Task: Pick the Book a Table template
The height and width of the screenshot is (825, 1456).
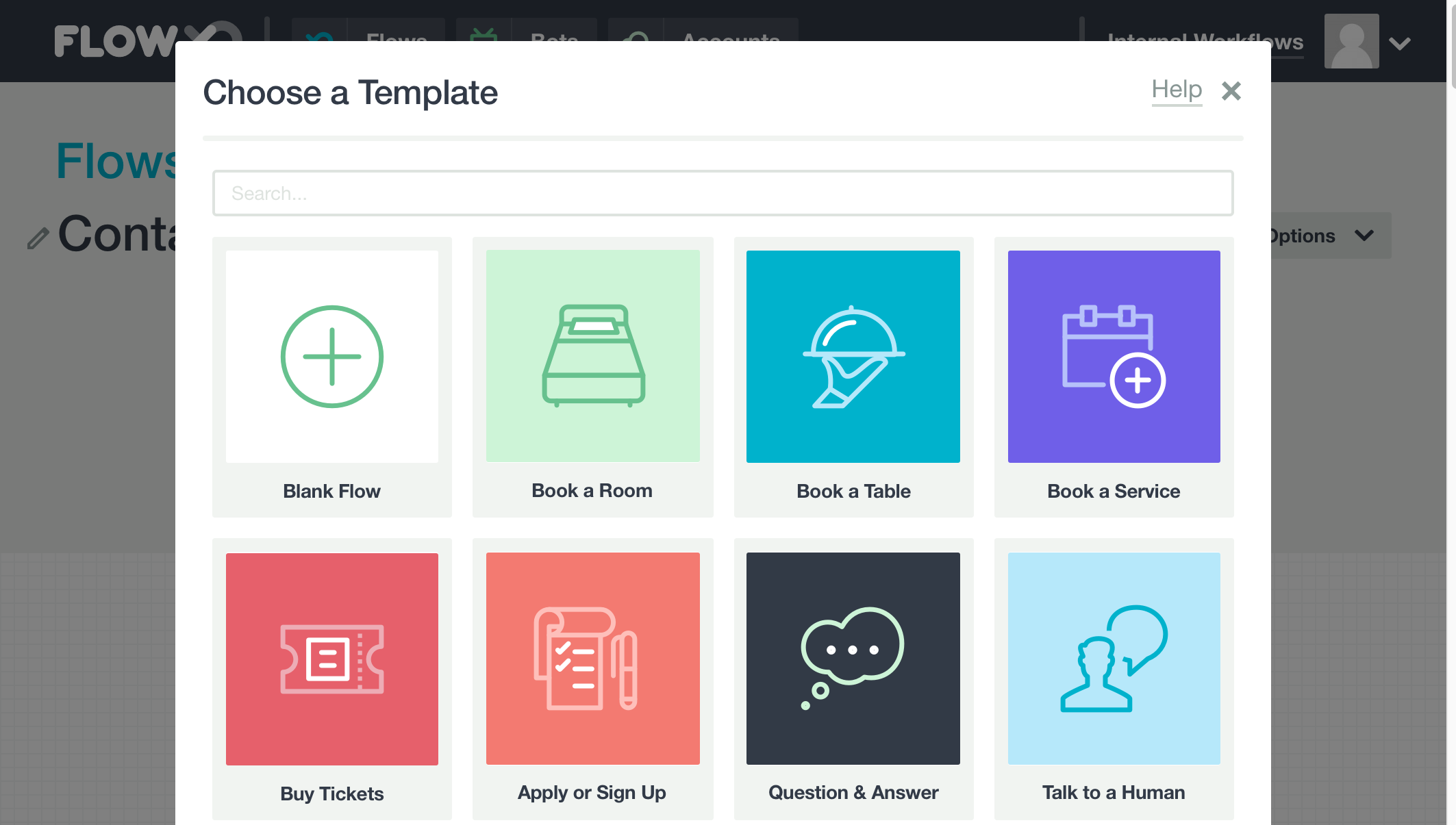Action: click(853, 377)
